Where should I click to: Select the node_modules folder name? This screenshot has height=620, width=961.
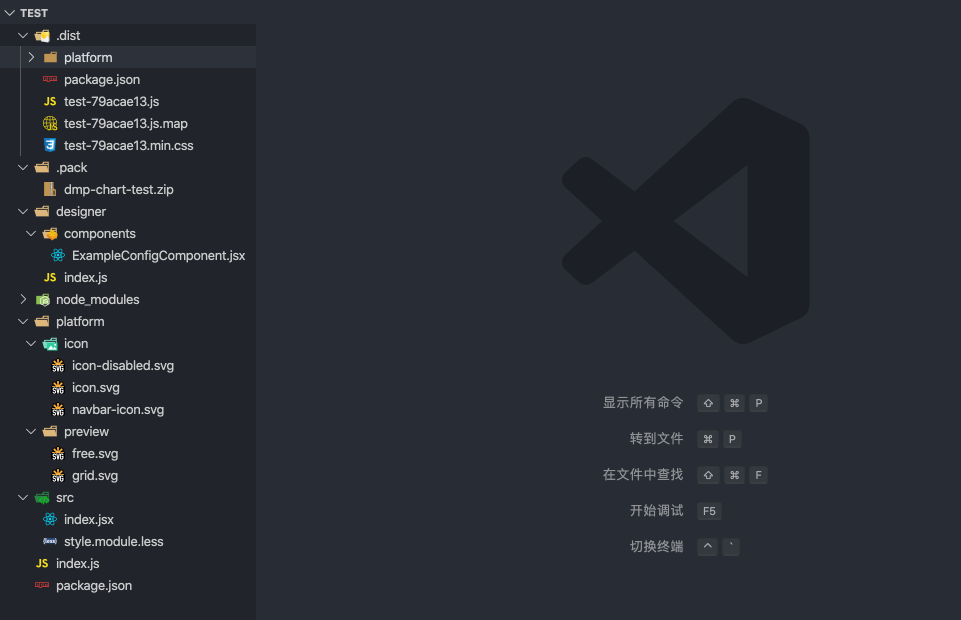pyautogui.click(x=97, y=300)
